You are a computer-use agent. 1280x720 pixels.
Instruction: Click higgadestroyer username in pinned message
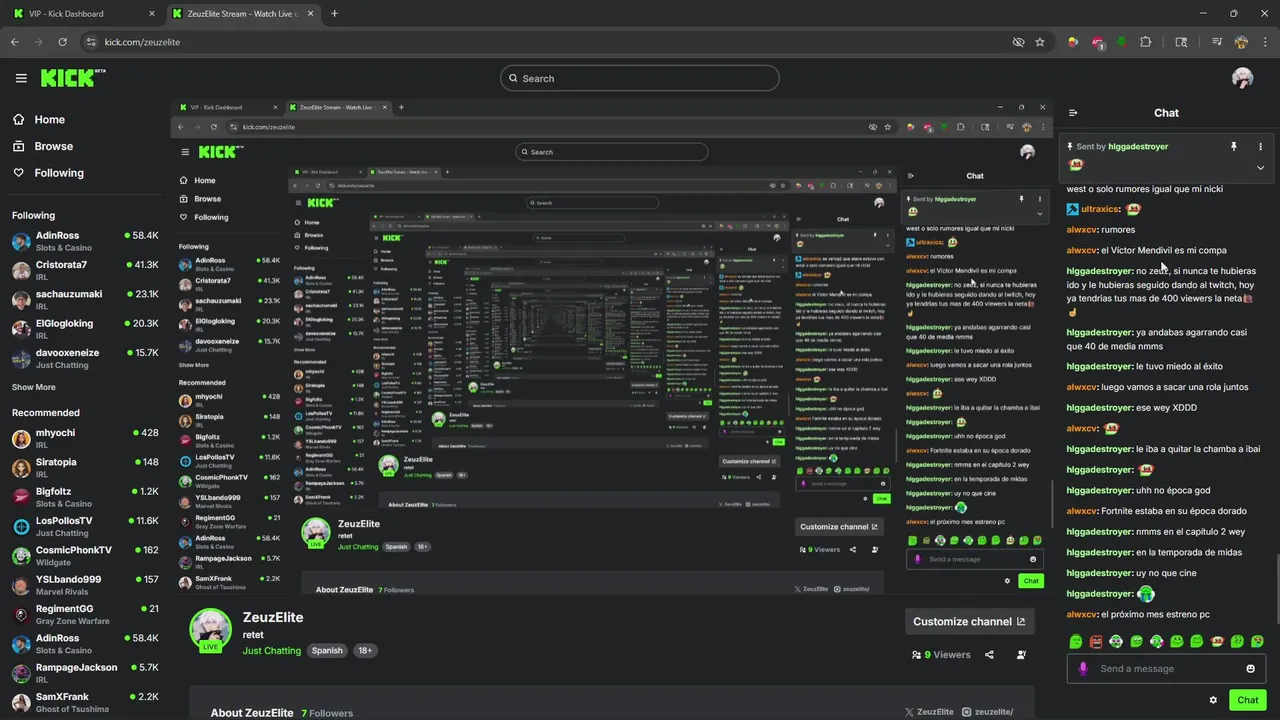point(1138,146)
